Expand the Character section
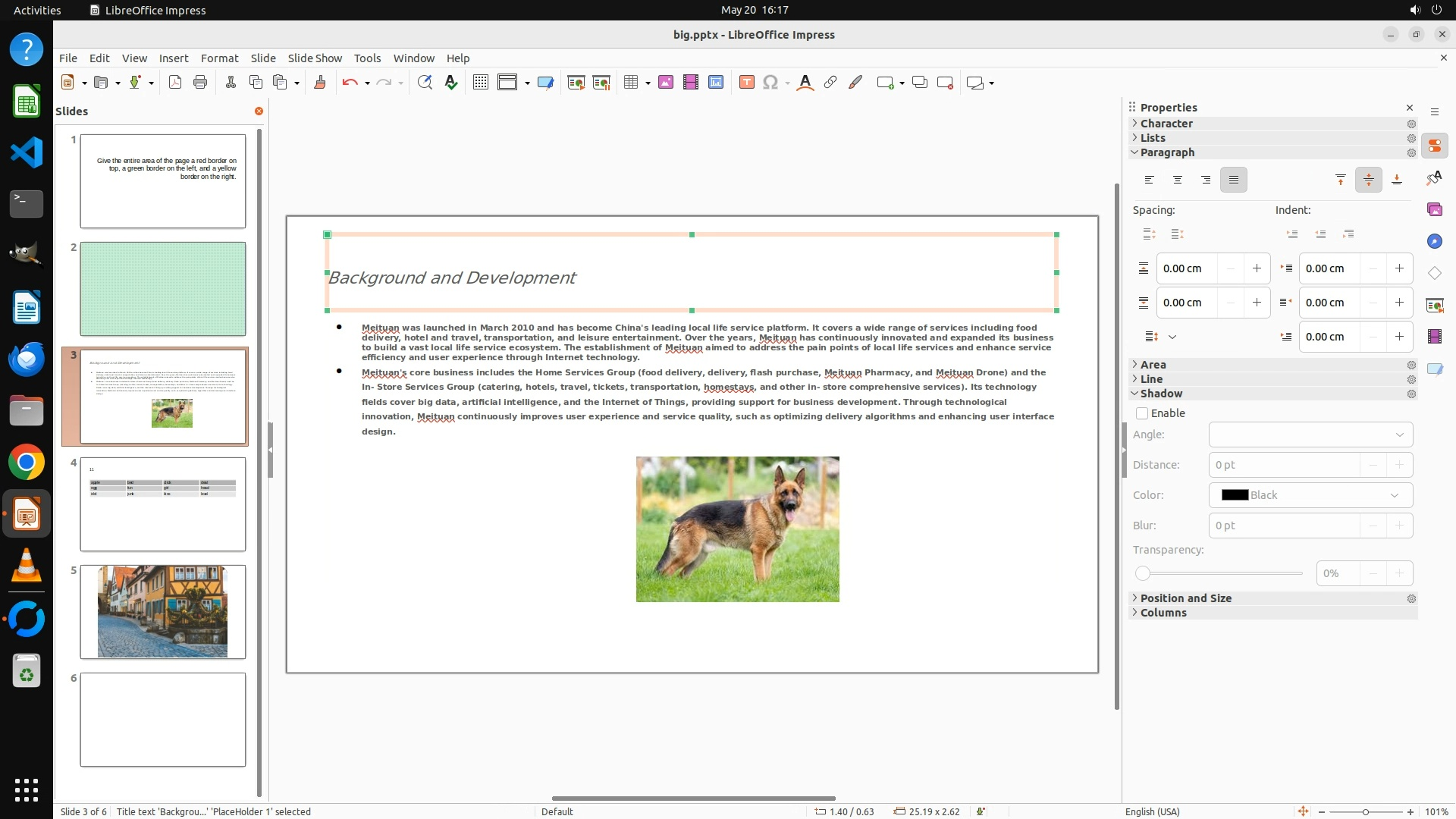1456x819 pixels. tap(1166, 124)
